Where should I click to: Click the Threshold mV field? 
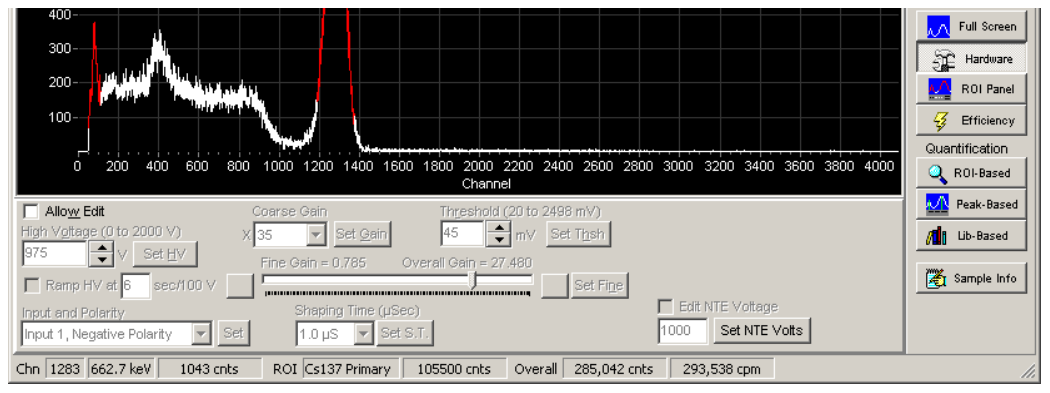tap(462, 234)
